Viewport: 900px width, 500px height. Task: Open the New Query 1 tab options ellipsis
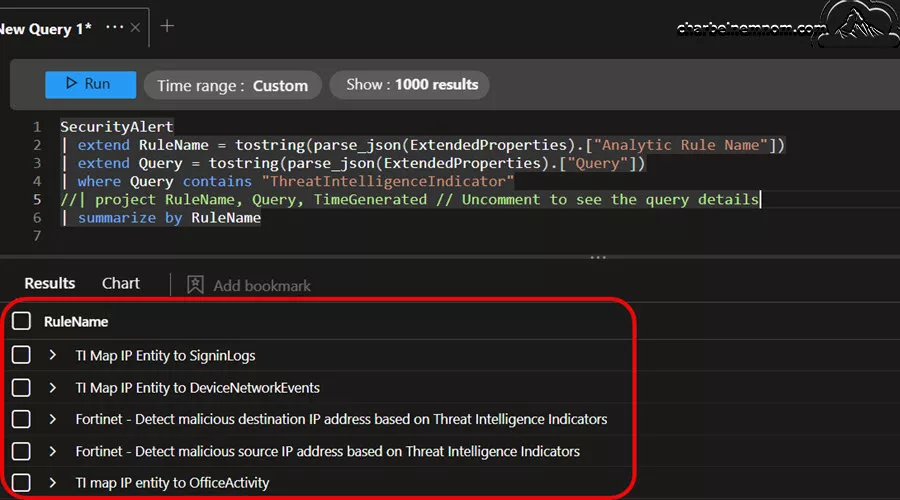(x=114, y=27)
